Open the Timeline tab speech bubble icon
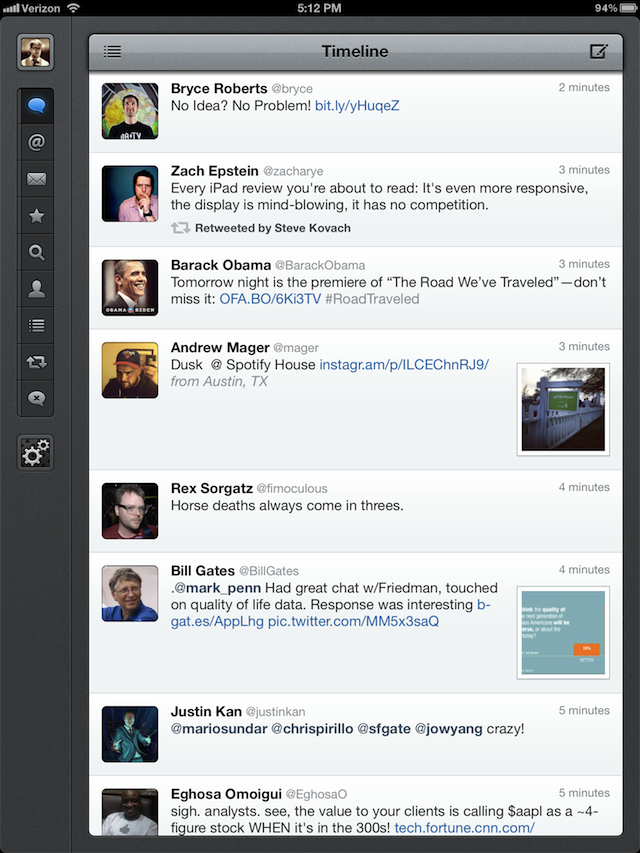 click(36, 106)
